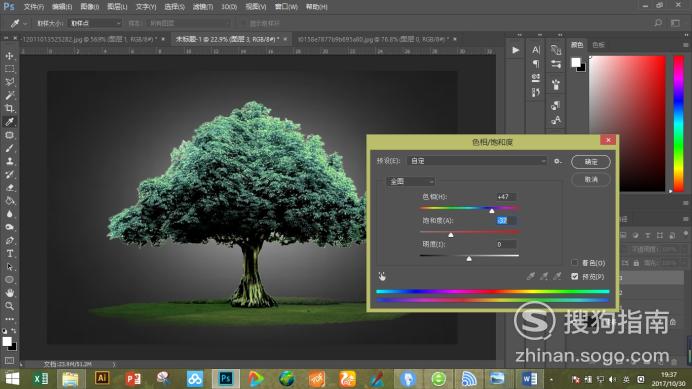Viewport: 692px width, 389px height.
Task: Open the Layer (图层) menu
Action: pos(117,7)
